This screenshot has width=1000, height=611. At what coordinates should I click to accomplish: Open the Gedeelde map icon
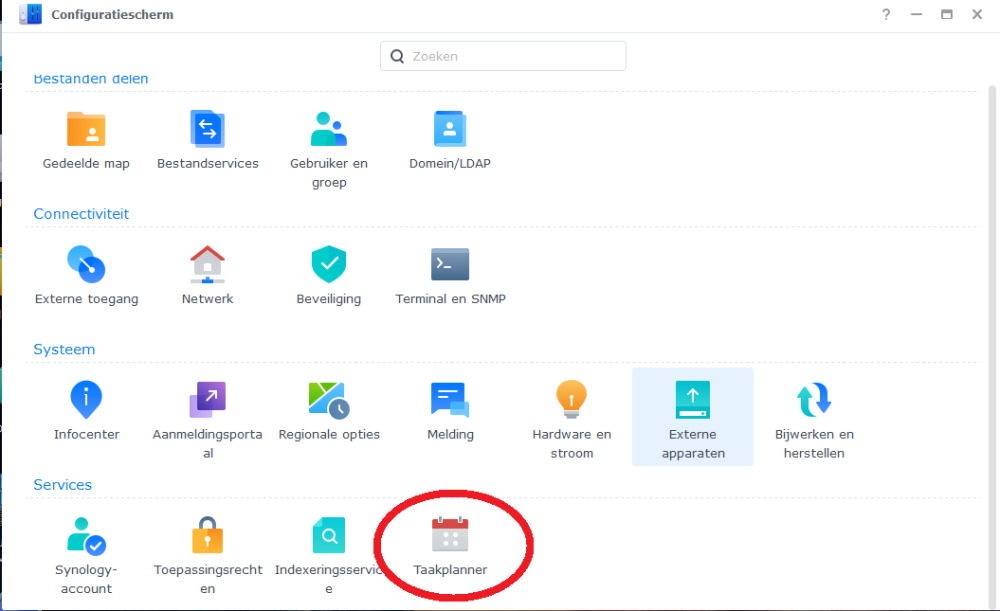[x=86, y=129]
